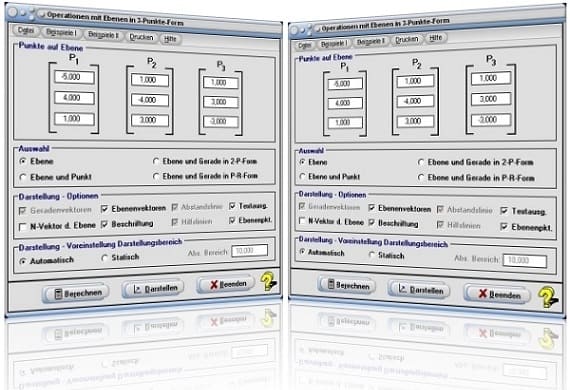Screen dimensions: 570x390
Task: Open Beispiele I menu in right window
Action: pos(334,44)
